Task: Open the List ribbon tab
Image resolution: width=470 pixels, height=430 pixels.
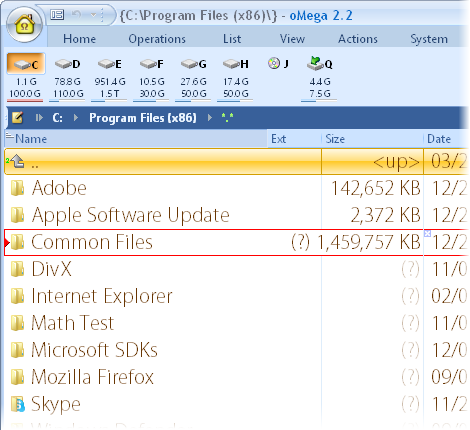Action: point(232,39)
